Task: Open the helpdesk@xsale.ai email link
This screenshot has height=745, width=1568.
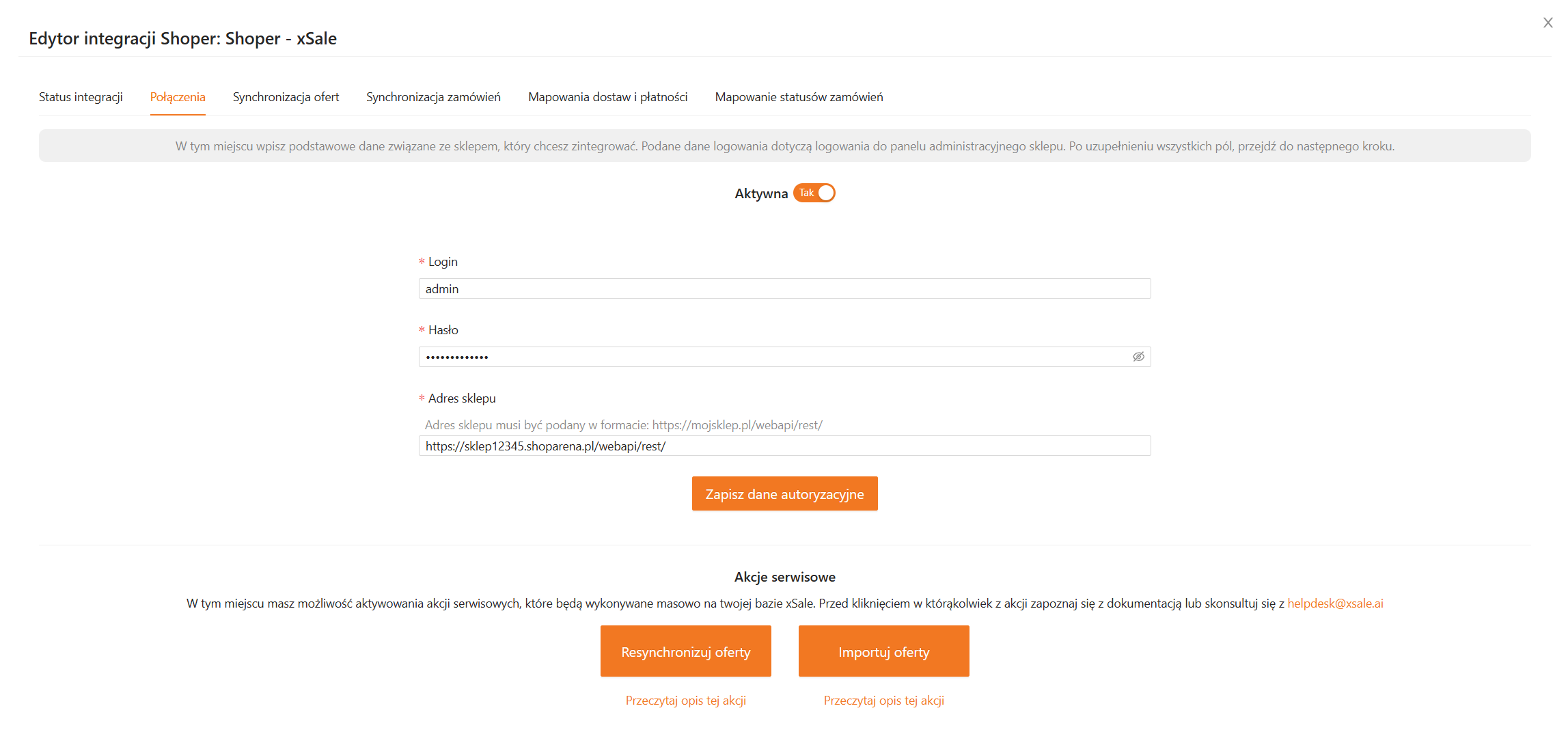Action: pyautogui.click(x=1335, y=604)
